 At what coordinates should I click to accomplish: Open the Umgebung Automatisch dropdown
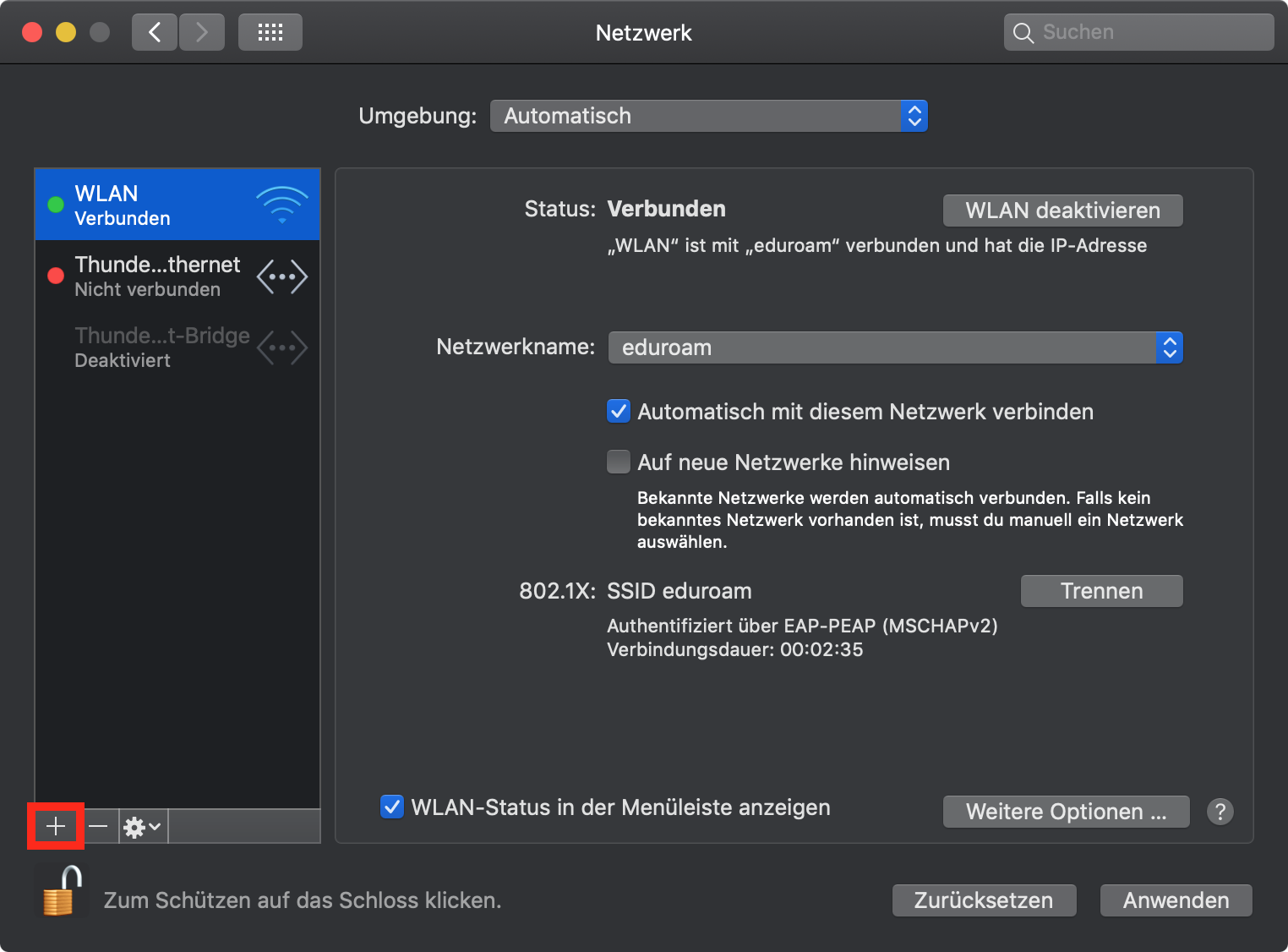tap(709, 116)
